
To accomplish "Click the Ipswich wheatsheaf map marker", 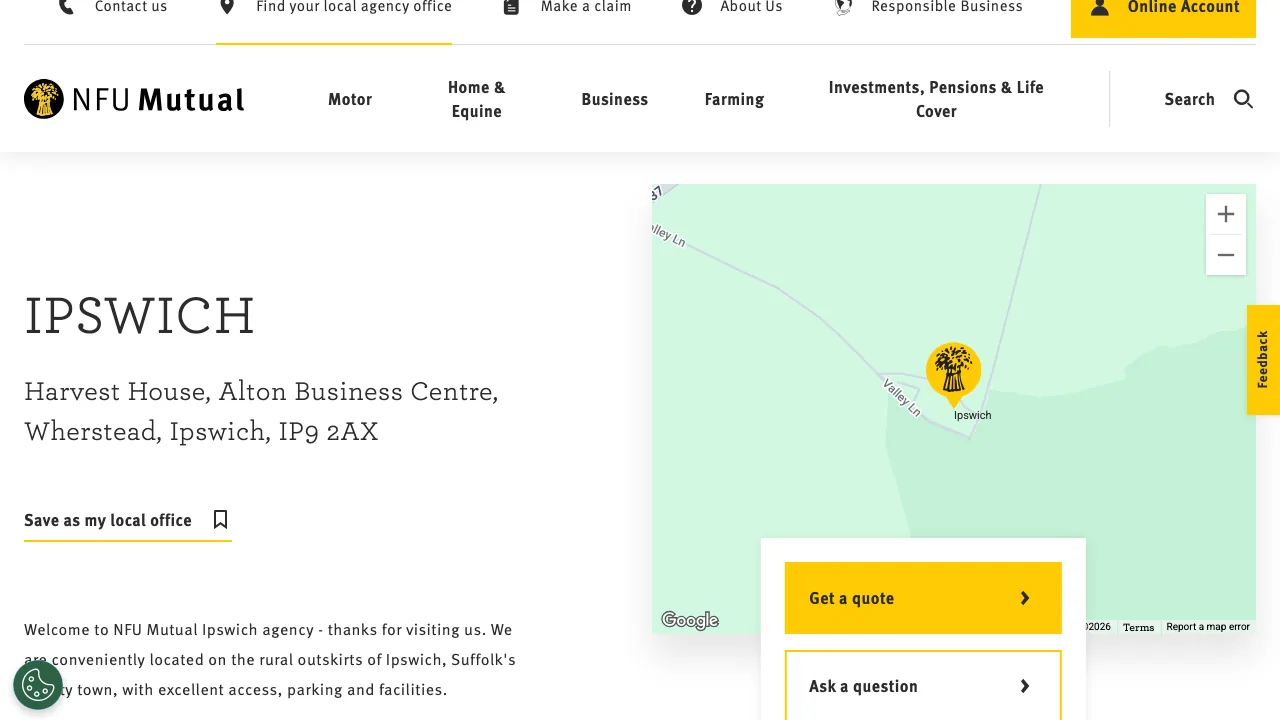I will tap(953, 371).
